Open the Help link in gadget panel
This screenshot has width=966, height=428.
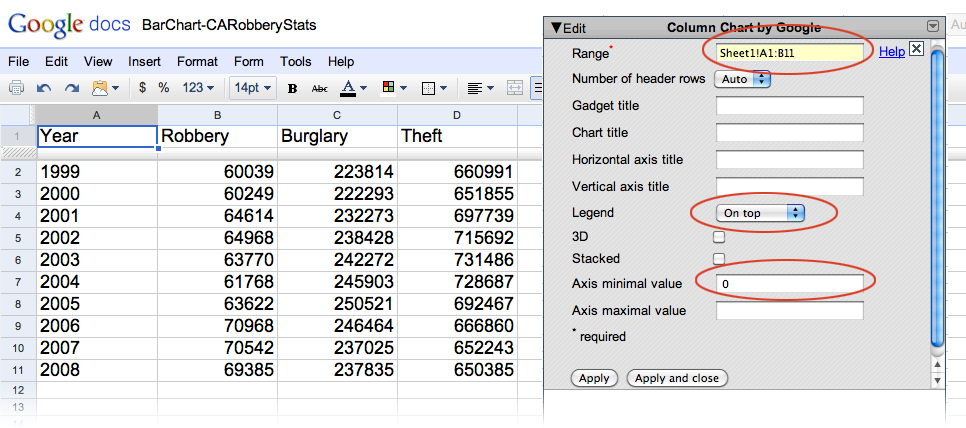pyautogui.click(x=891, y=52)
